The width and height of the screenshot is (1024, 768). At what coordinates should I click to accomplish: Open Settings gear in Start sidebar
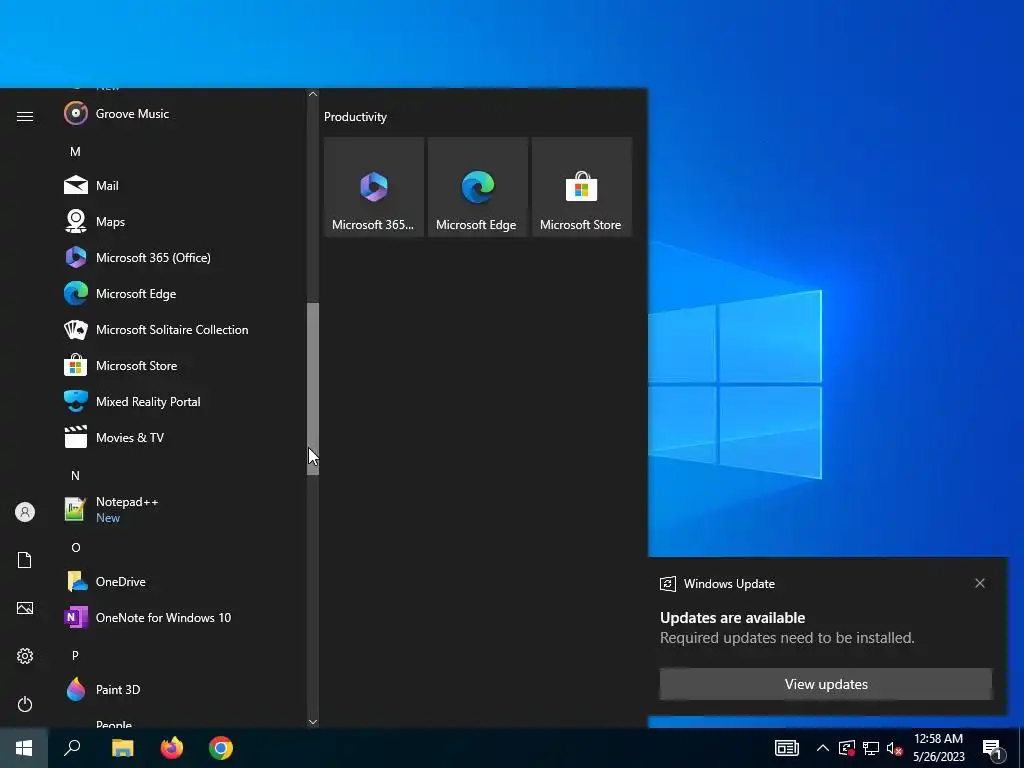click(x=25, y=656)
